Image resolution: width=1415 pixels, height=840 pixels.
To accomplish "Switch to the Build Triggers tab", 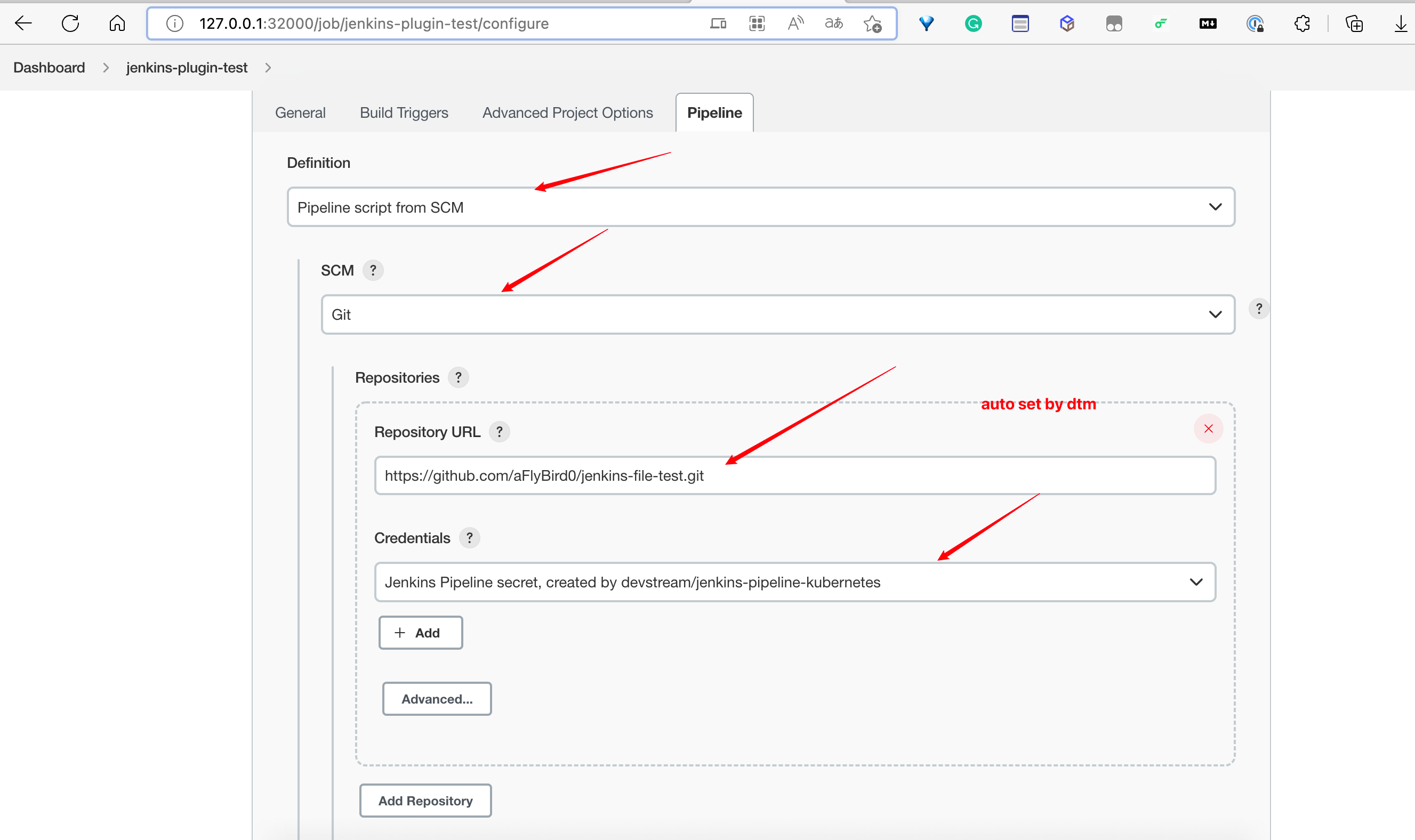I will [x=404, y=112].
